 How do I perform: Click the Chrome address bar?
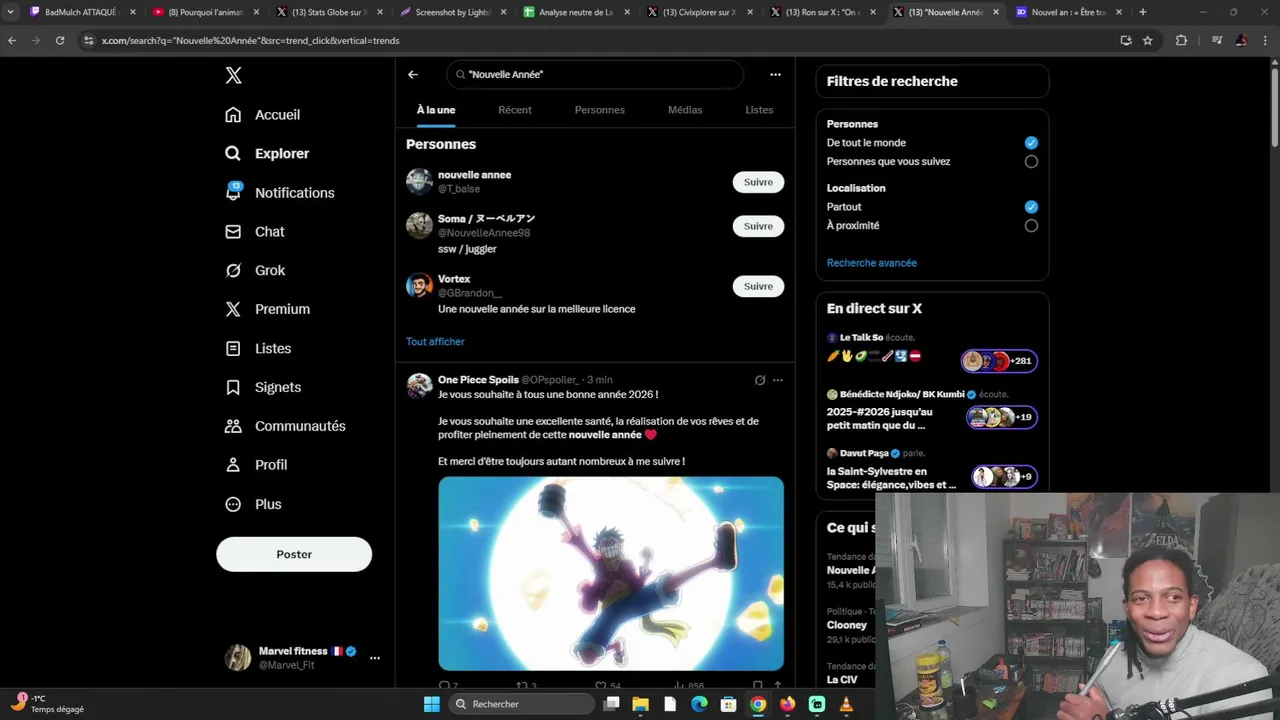pyautogui.click(x=600, y=40)
